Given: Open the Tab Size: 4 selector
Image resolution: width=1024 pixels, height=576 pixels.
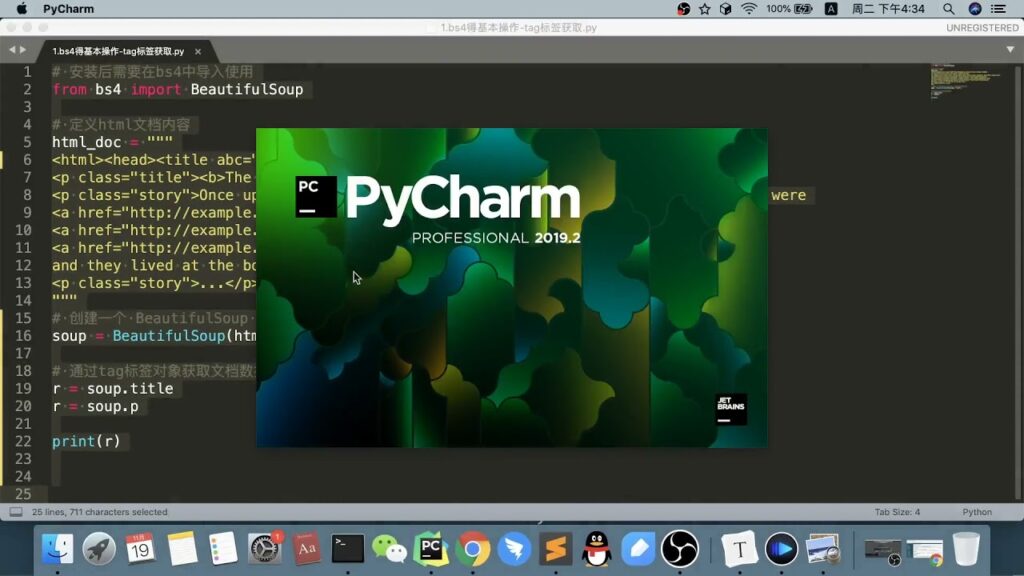Looking at the screenshot, I should pos(897,512).
